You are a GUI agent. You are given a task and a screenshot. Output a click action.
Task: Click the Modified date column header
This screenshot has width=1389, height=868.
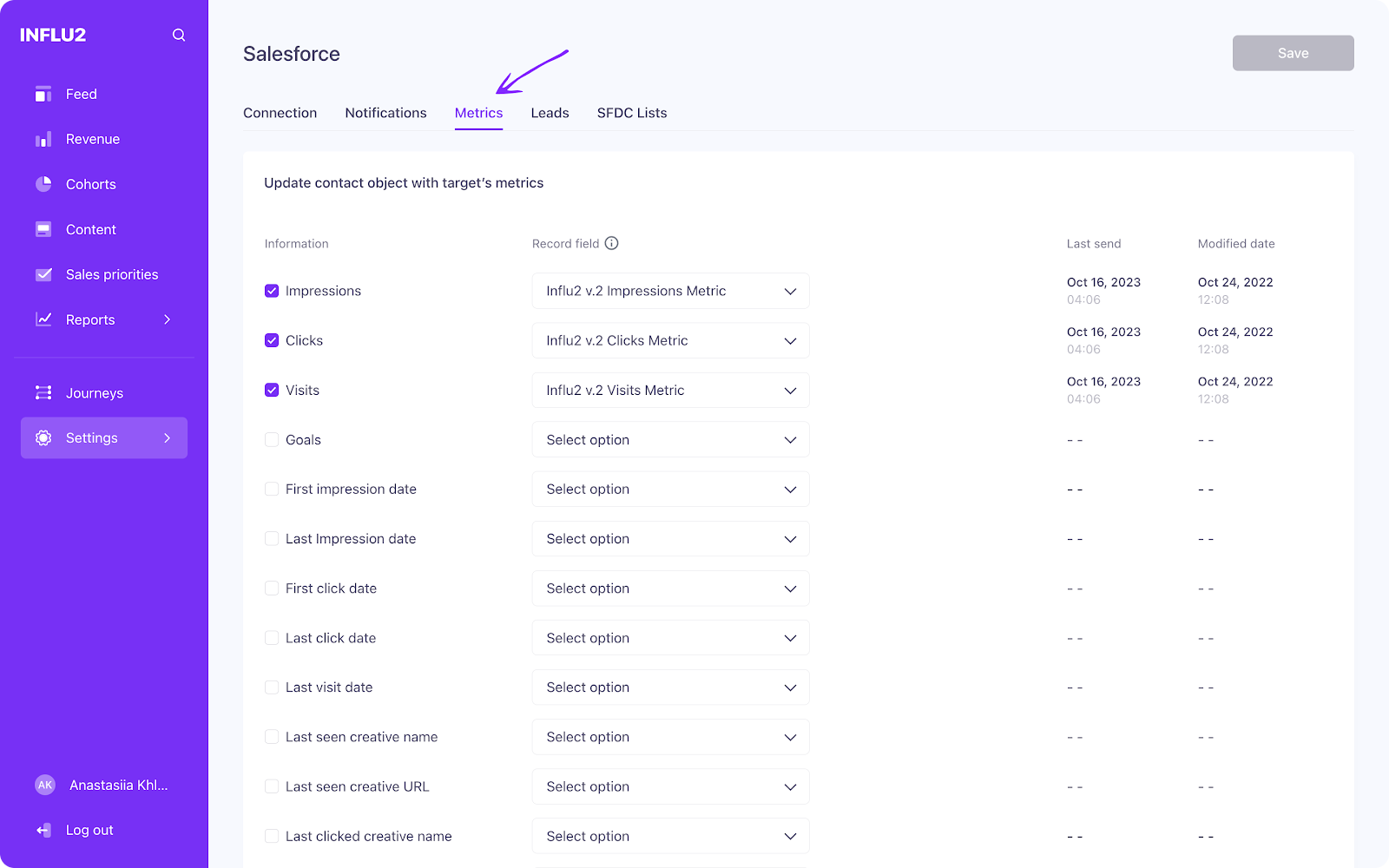pos(1236,244)
